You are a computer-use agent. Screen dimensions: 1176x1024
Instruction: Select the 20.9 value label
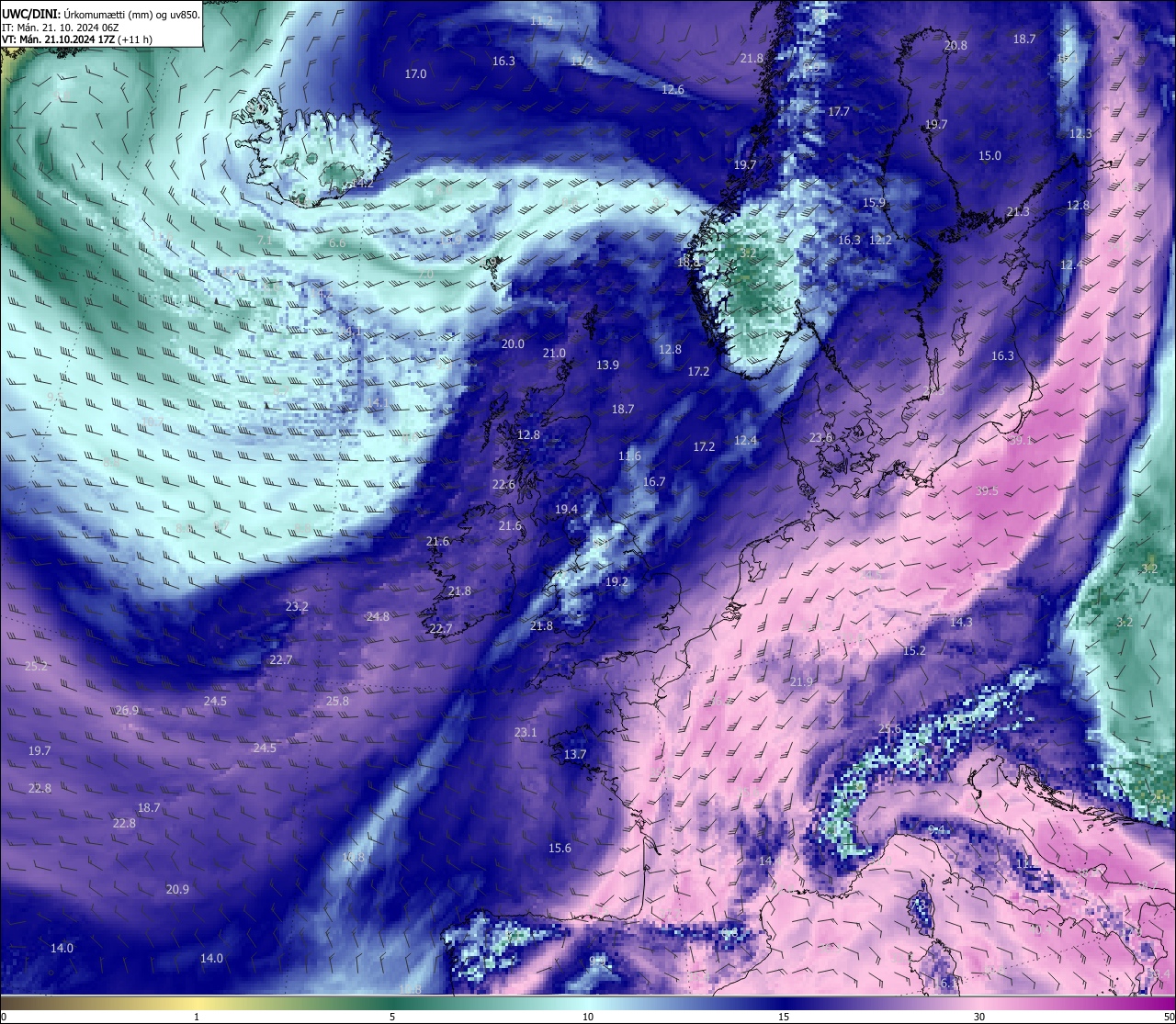pyautogui.click(x=177, y=889)
